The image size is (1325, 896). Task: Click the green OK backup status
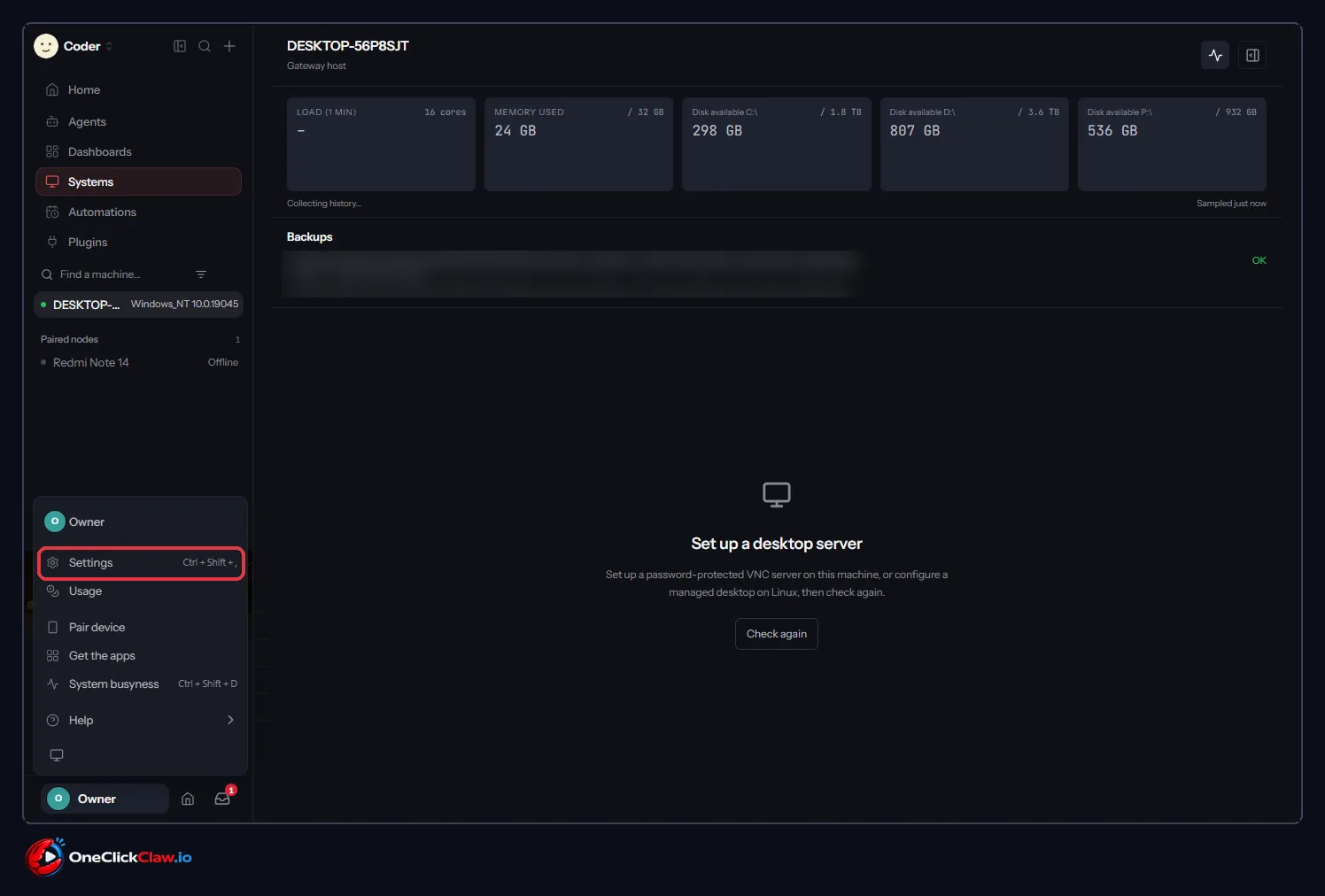click(1259, 260)
